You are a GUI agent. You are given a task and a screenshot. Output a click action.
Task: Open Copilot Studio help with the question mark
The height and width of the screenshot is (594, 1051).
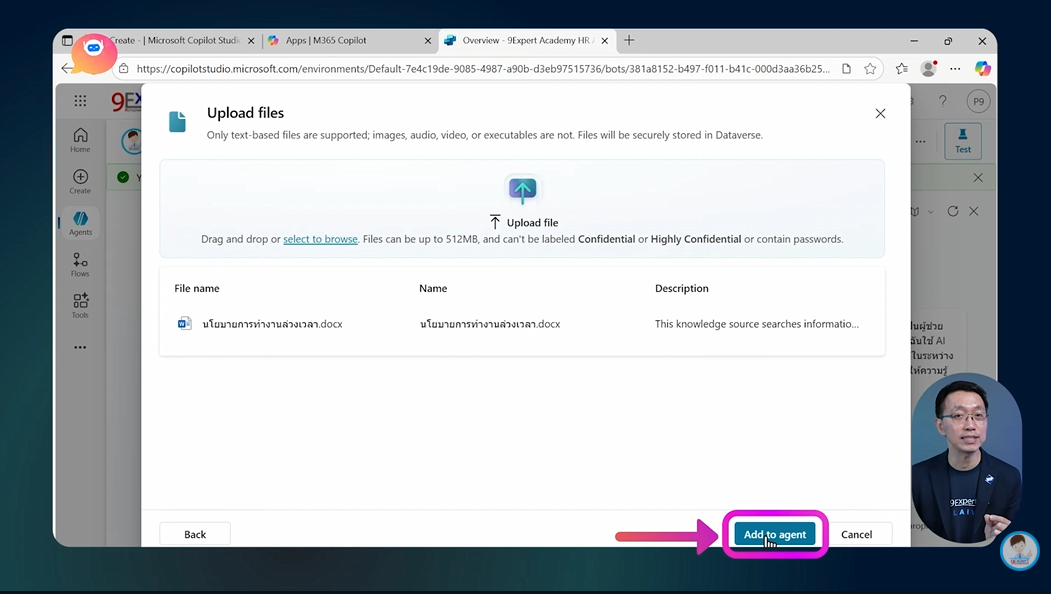click(x=942, y=100)
